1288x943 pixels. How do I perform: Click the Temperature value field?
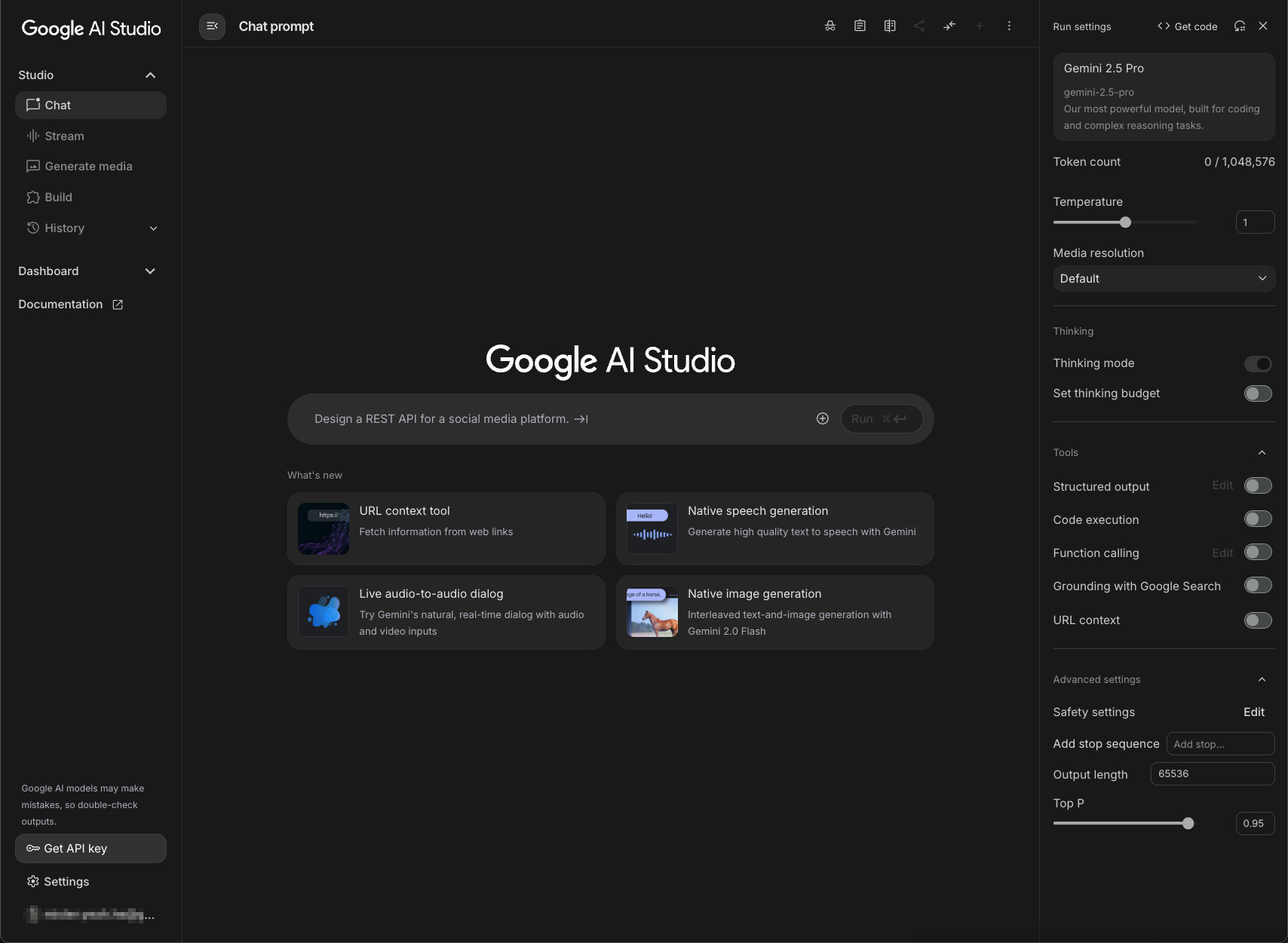click(1255, 222)
